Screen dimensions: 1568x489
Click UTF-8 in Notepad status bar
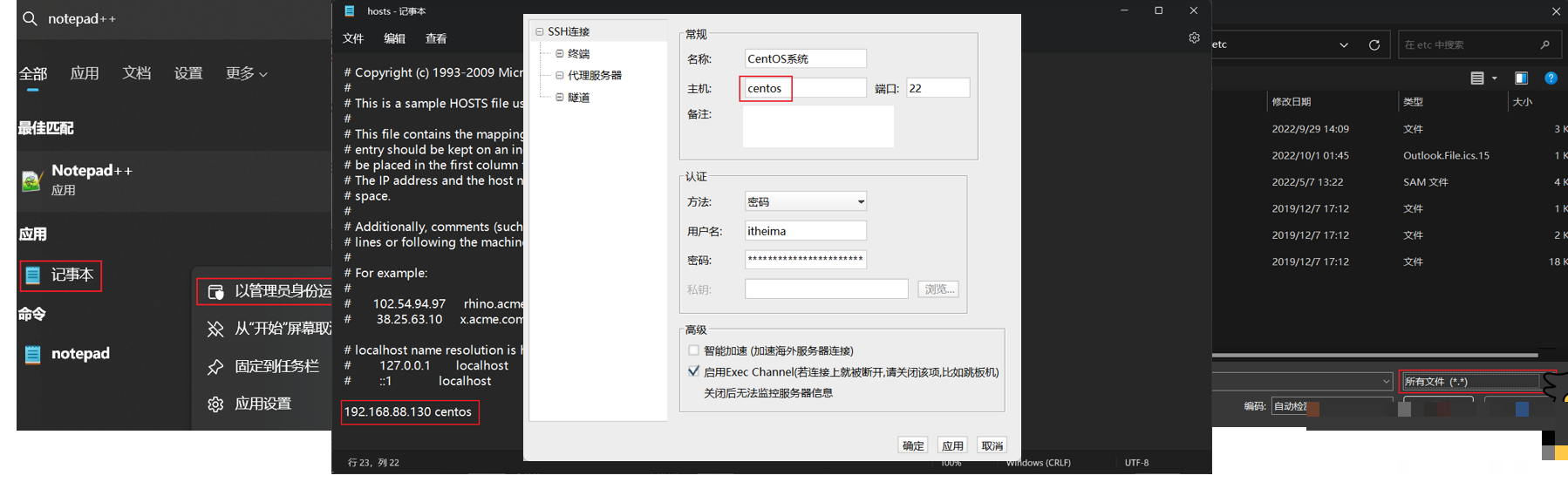pyautogui.click(x=1136, y=463)
